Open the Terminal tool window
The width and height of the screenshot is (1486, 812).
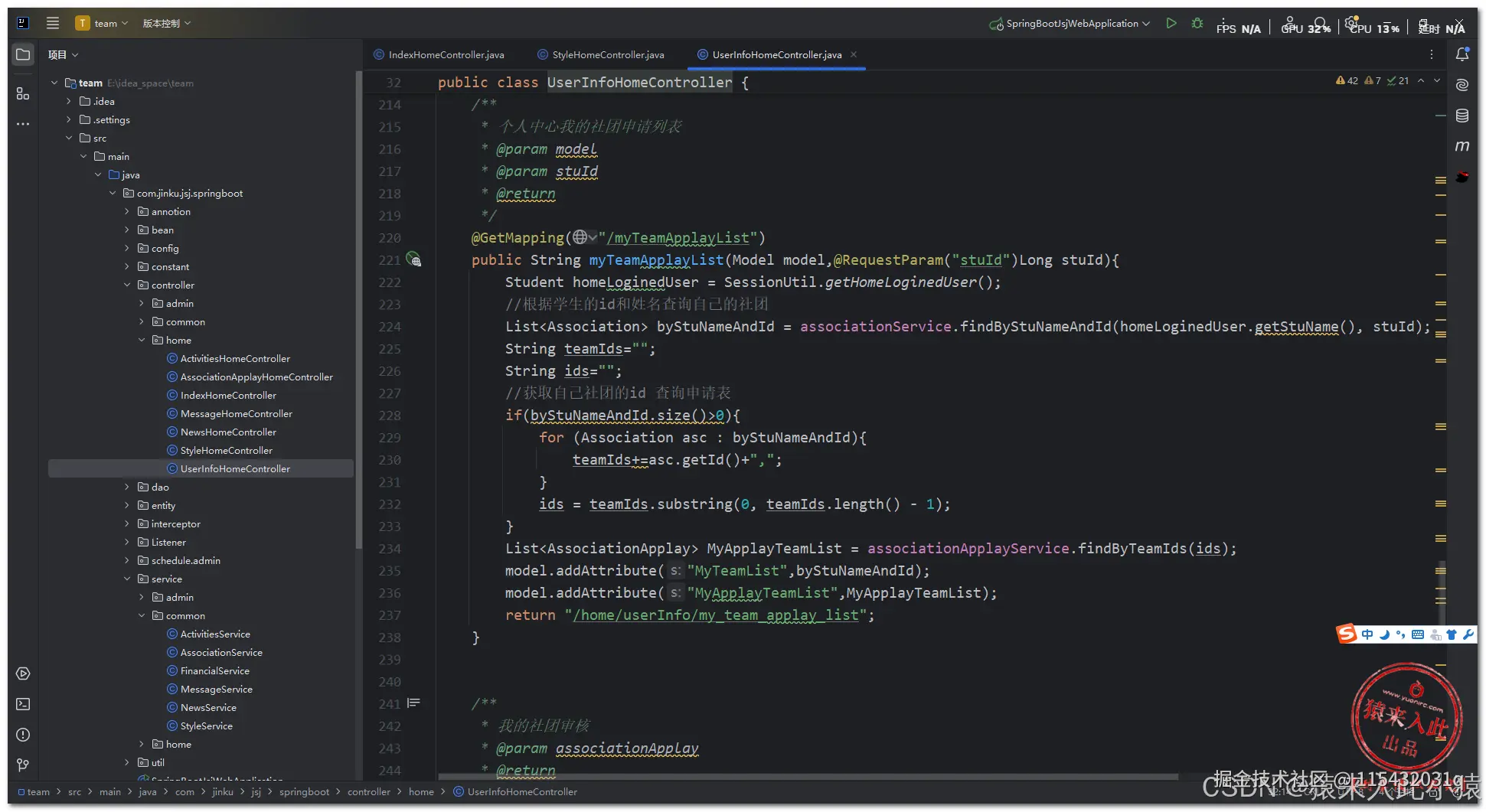pyautogui.click(x=23, y=704)
